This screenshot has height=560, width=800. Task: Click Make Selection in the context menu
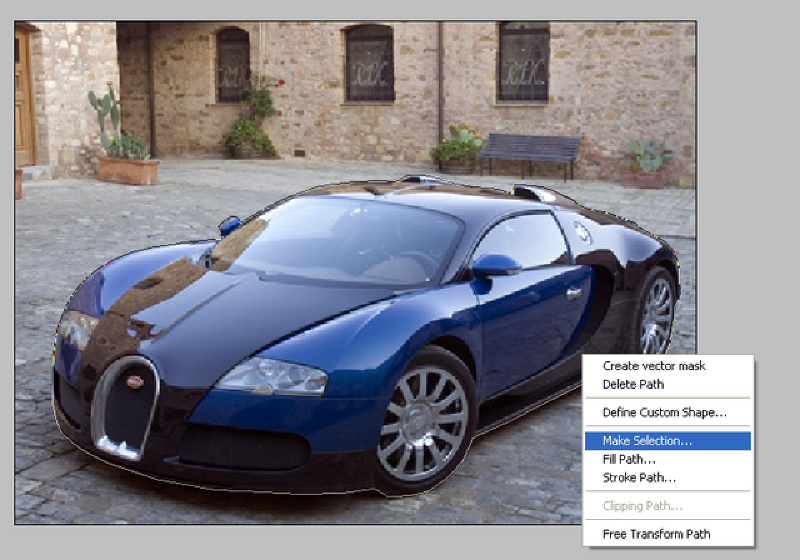(x=668, y=441)
